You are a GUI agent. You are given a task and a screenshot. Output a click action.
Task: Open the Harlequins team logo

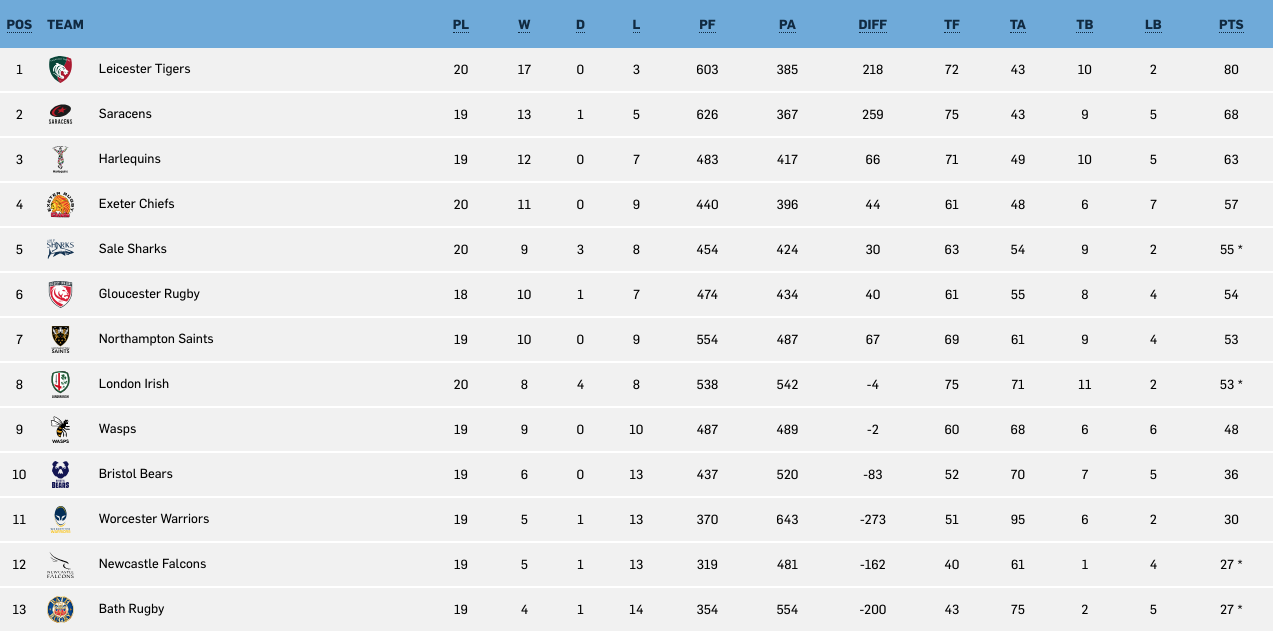(x=60, y=160)
